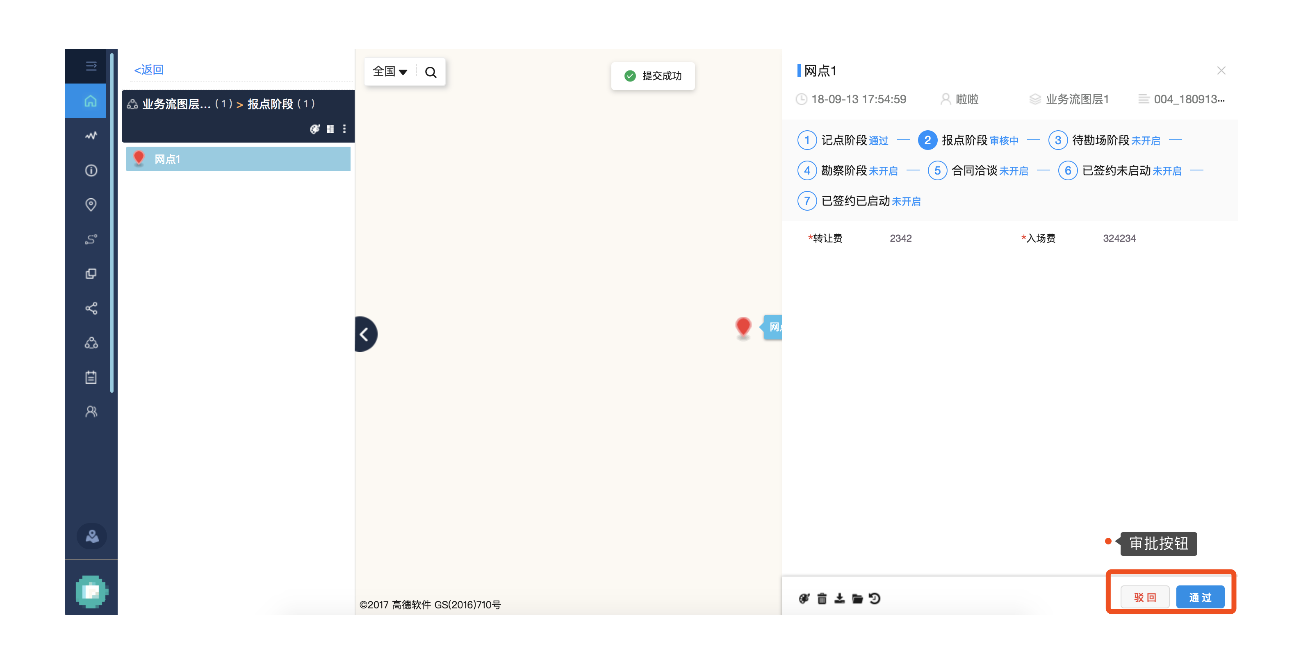
Task: Click the history icon in the detail footer
Action: pos(875,599)
